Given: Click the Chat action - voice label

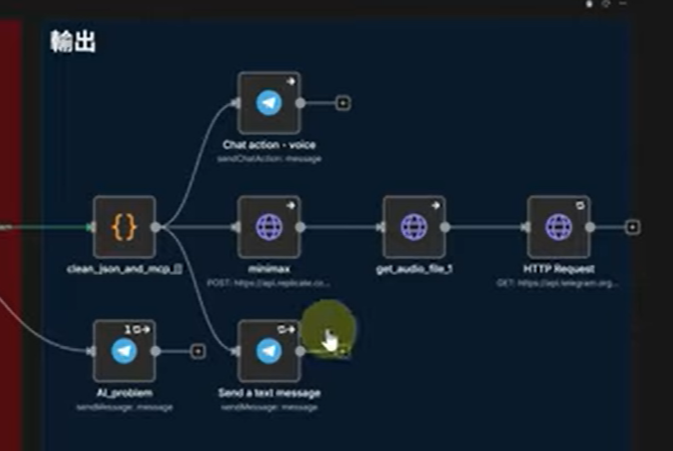Looking at the screenshot, I should pos(268,145).
